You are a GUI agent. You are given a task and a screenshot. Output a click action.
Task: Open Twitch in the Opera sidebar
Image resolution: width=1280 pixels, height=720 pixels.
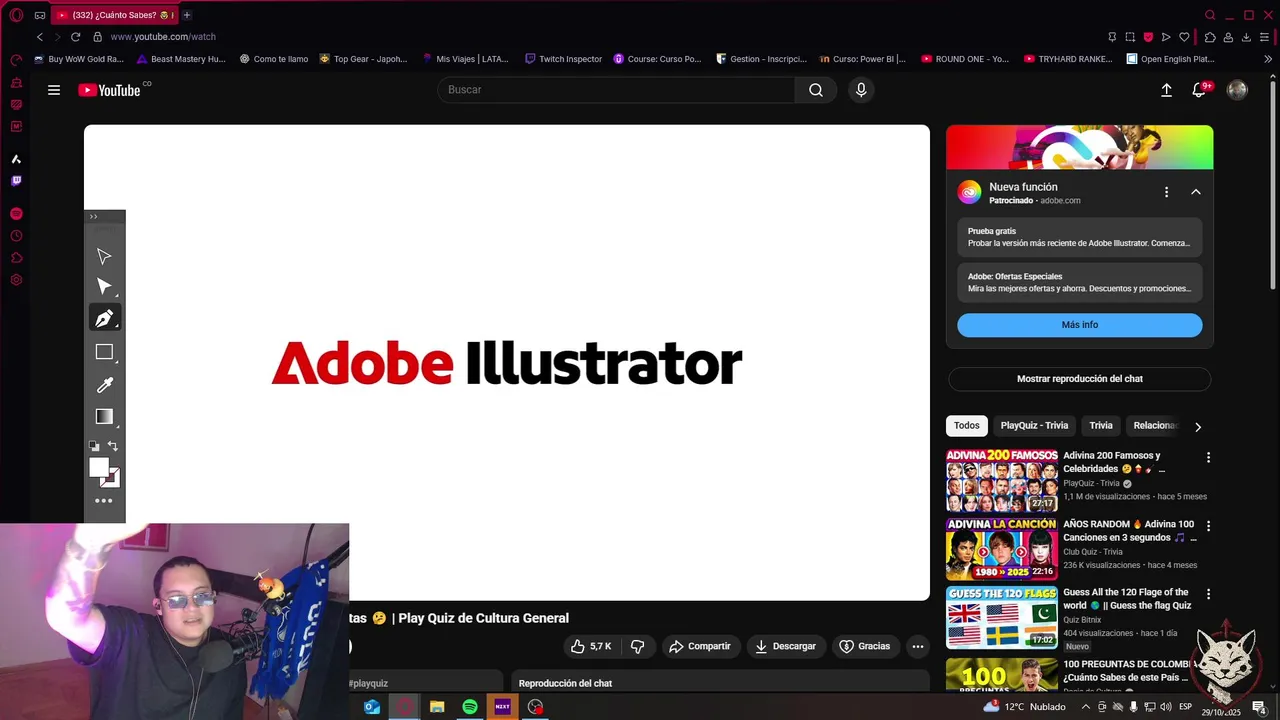16,181
